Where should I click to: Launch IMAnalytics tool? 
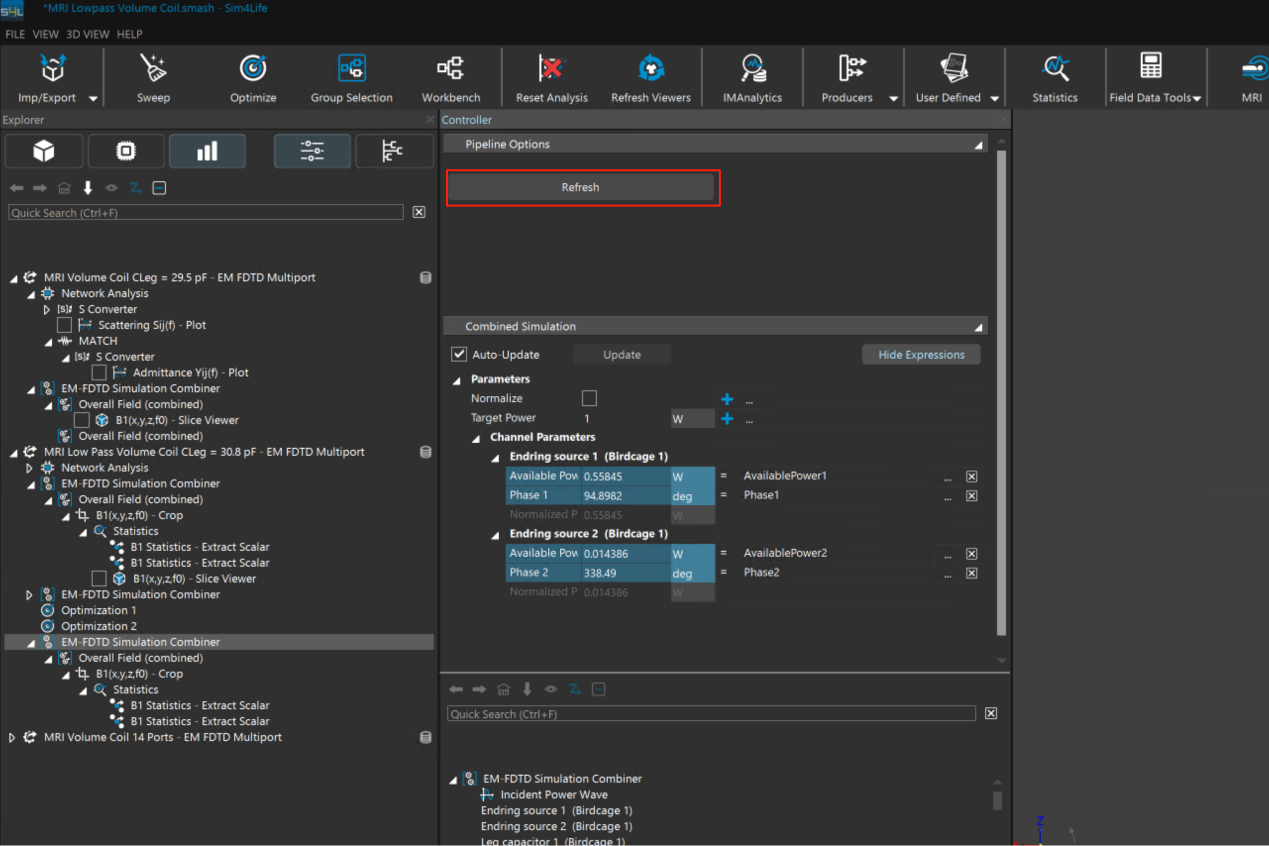[x=752, y=69]
